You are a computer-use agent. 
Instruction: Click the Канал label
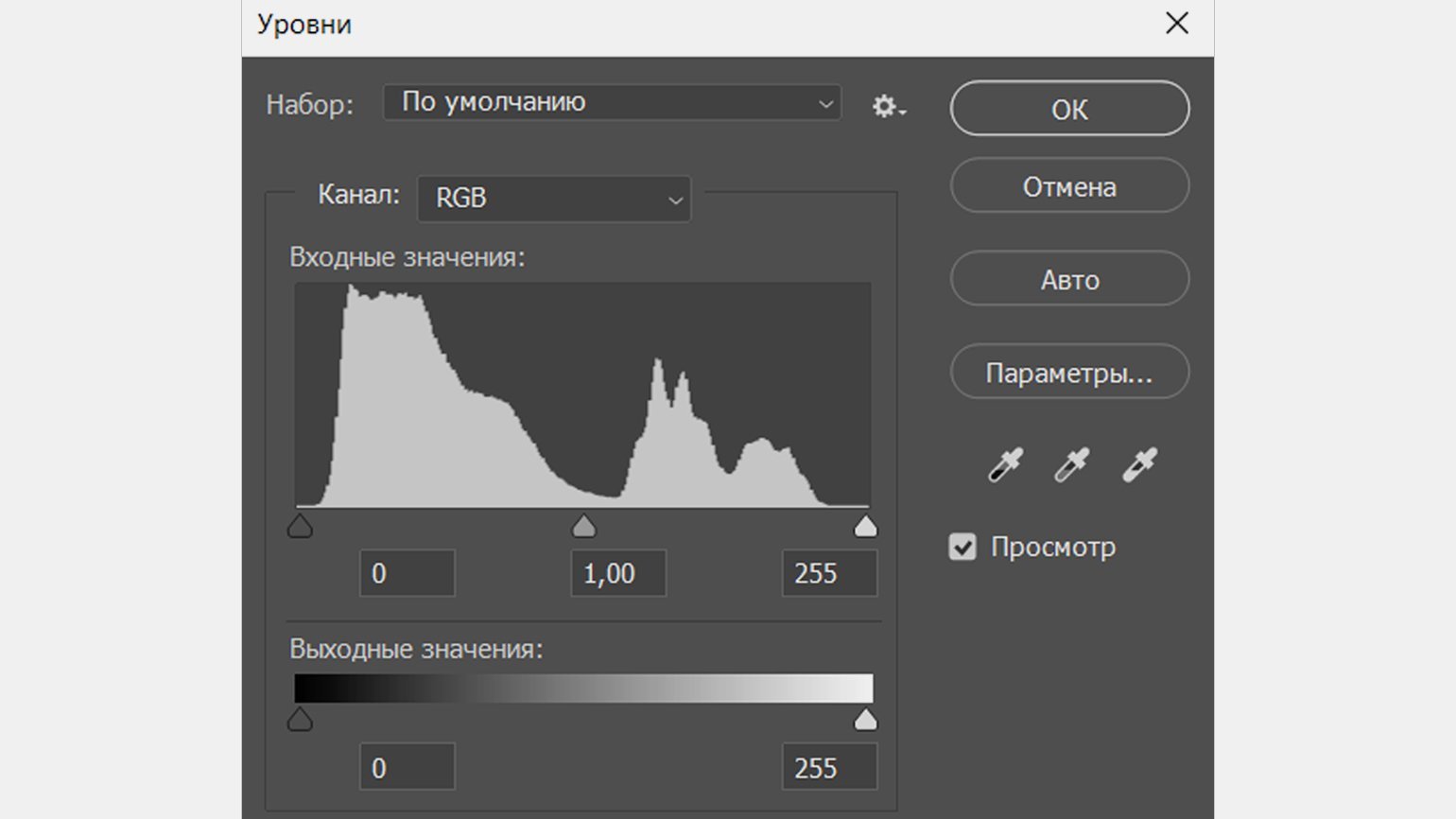pyautogui.click(x=358, y=195)
